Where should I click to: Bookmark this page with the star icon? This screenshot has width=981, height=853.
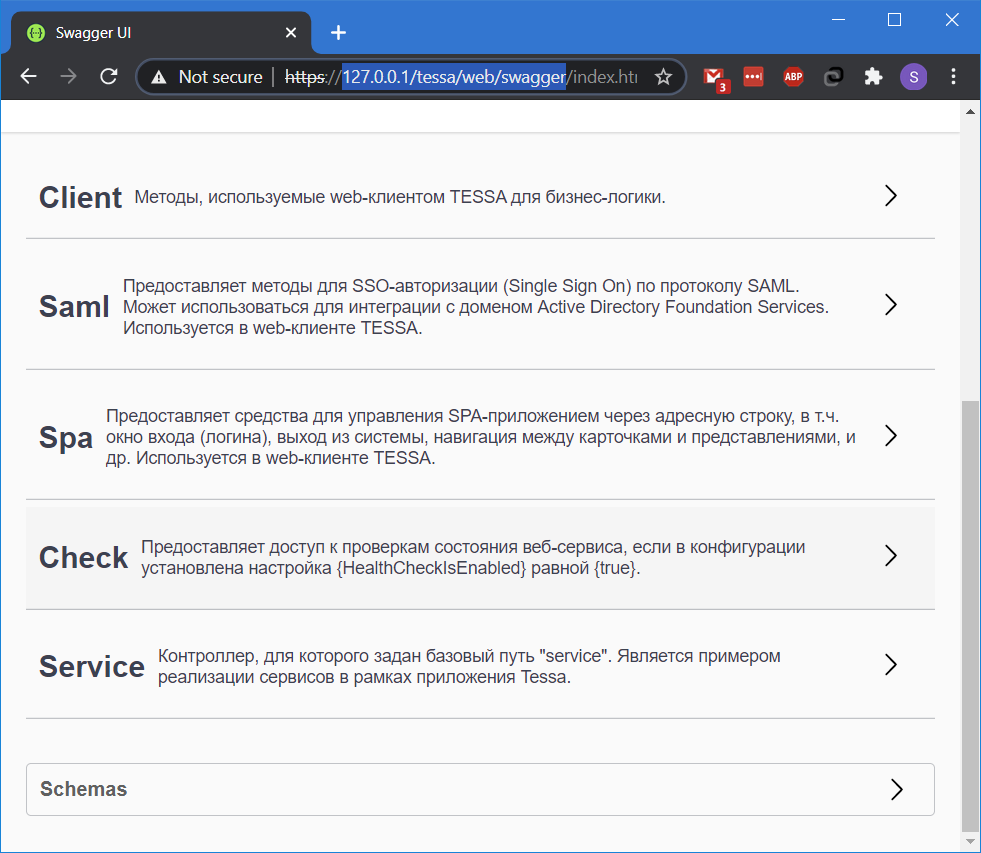[663, 77]
